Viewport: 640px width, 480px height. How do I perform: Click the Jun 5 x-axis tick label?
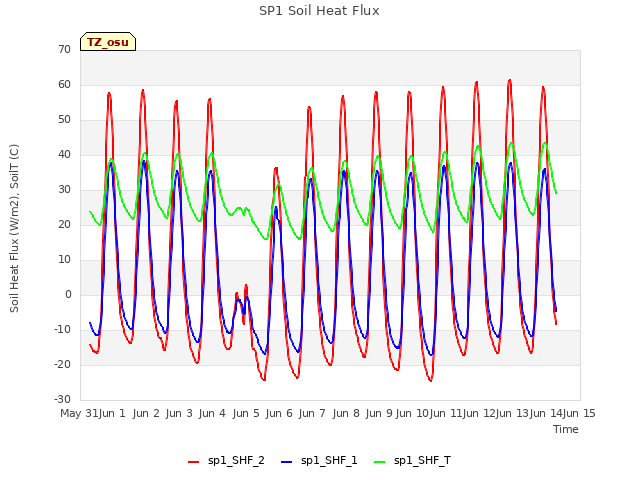246,413
